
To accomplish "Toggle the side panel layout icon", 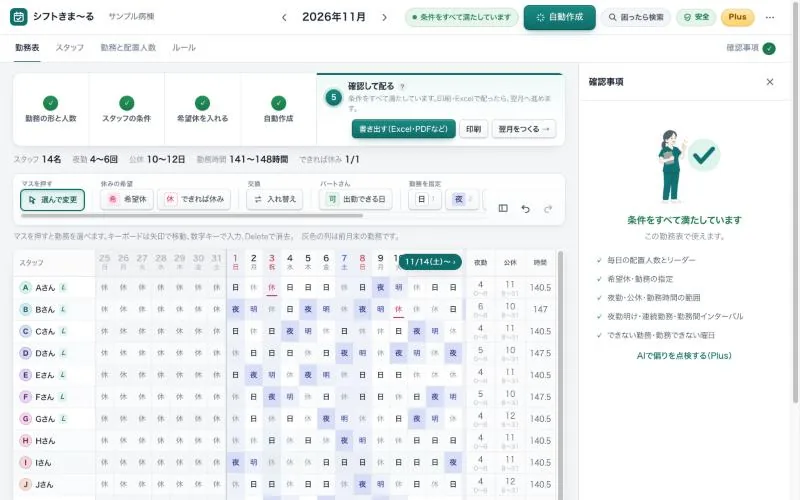I will tap(503, 208).
